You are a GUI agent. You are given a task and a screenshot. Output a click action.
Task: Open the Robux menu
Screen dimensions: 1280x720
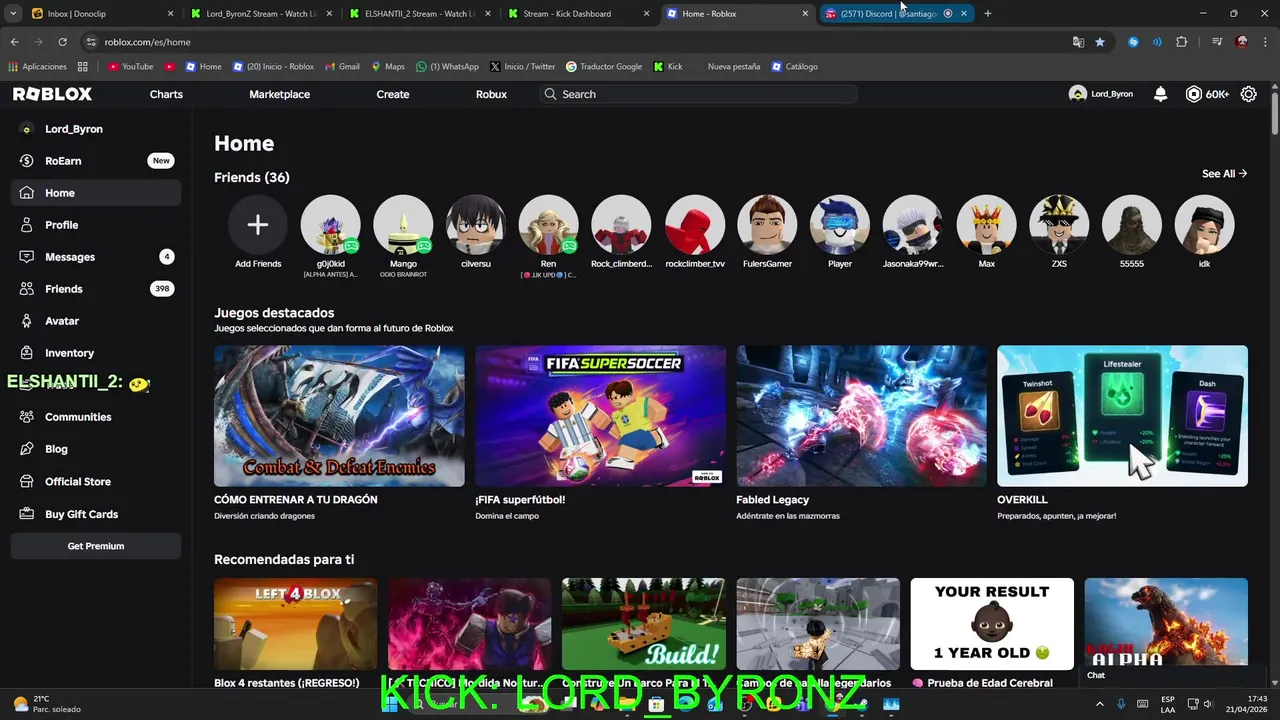[491, 94]
